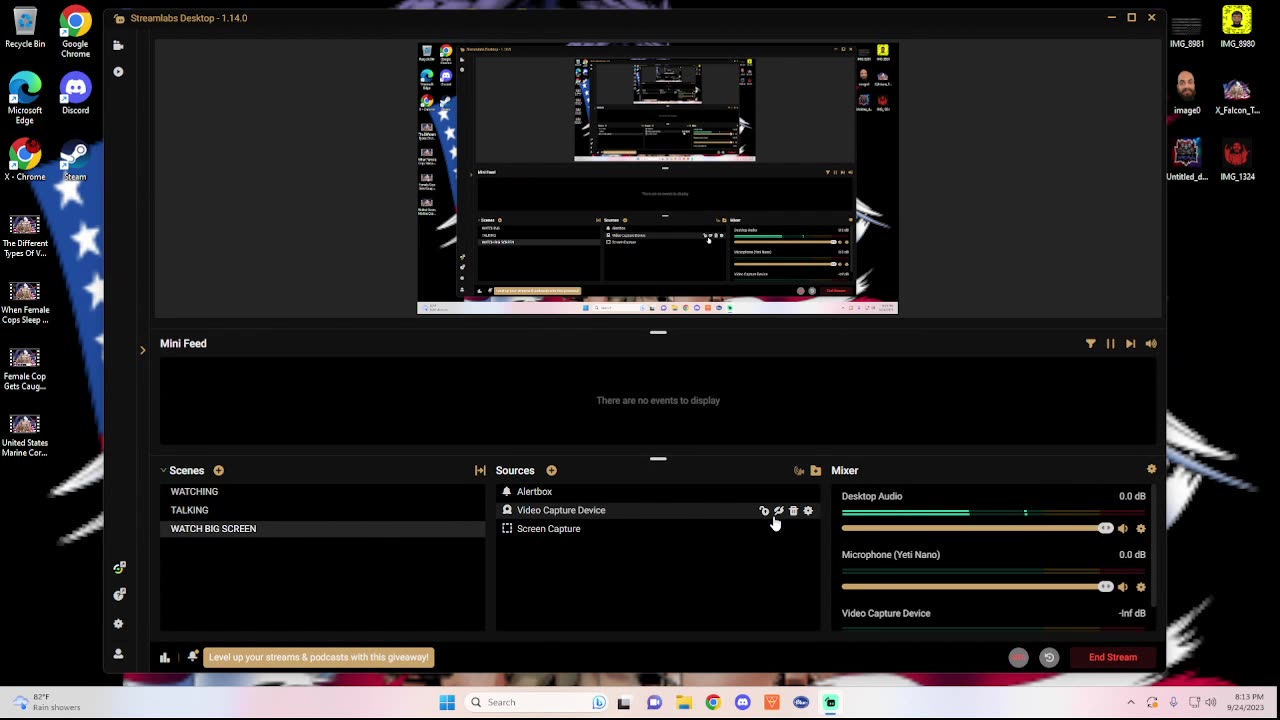Viewport: 1280px width, 720px height.
Task: Open Microphone (Yeti Nano) settings gear
Action: [1141, 587]
